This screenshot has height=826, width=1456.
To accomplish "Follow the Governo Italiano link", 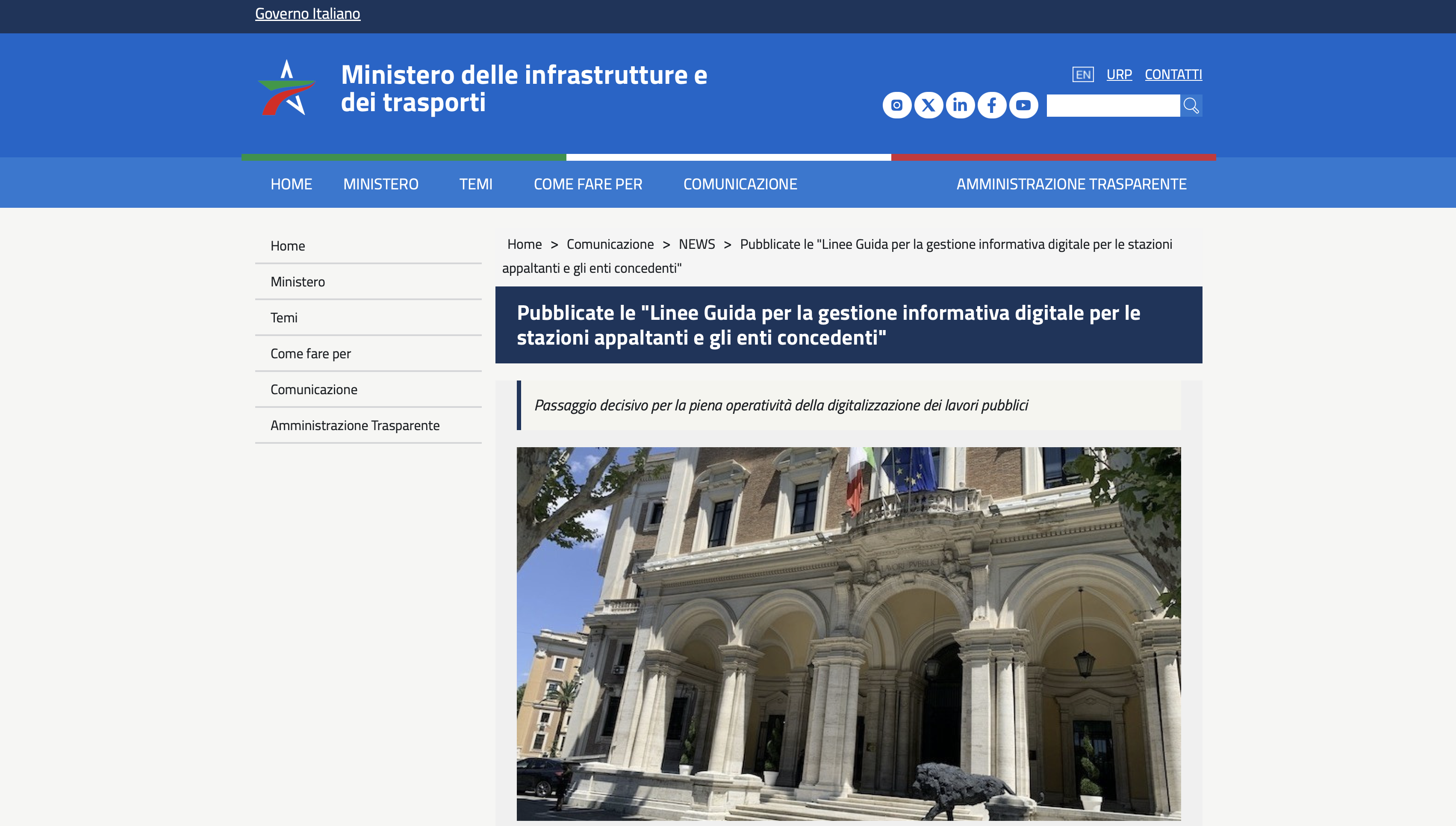I will (308, 12).
